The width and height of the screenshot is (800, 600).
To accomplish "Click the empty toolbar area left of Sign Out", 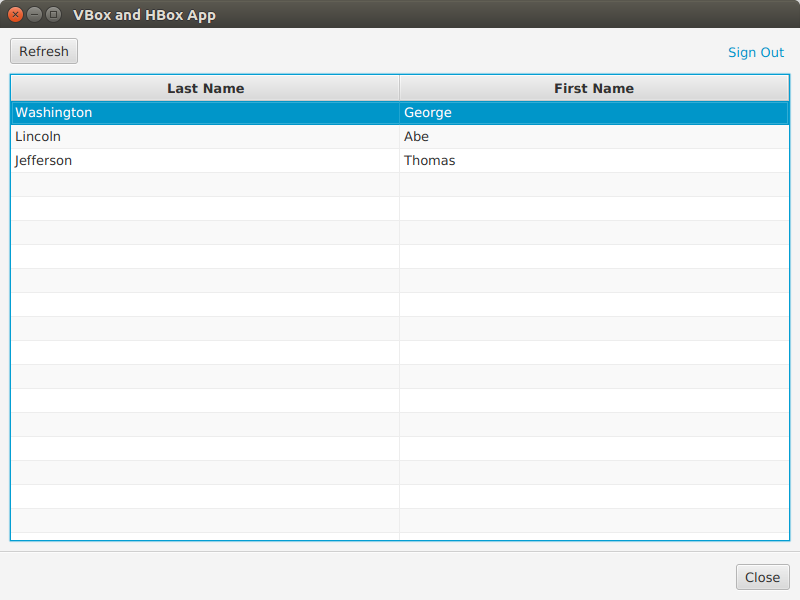I will 400,52.
